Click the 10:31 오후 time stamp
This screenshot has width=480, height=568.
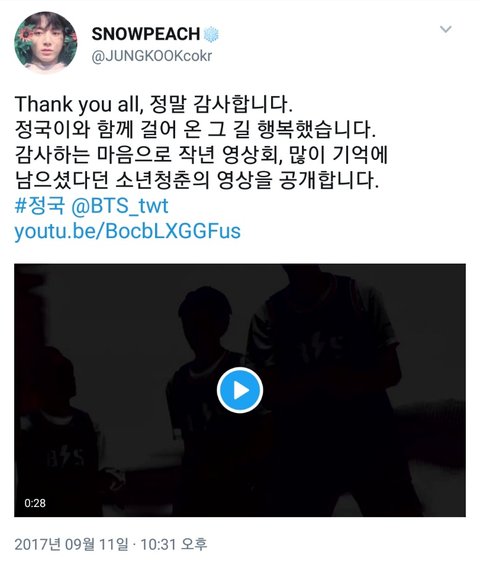pyautogui.click(x=173, y=544)
